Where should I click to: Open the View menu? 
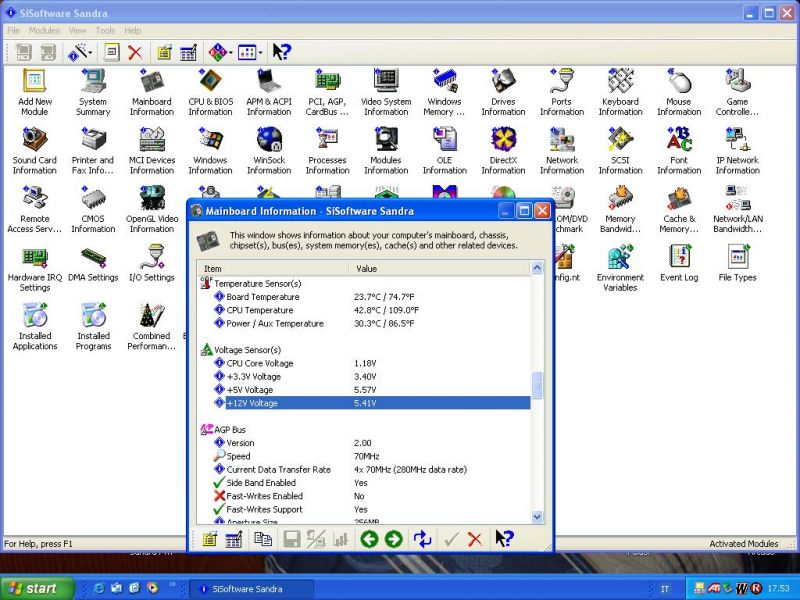[78, 31]
